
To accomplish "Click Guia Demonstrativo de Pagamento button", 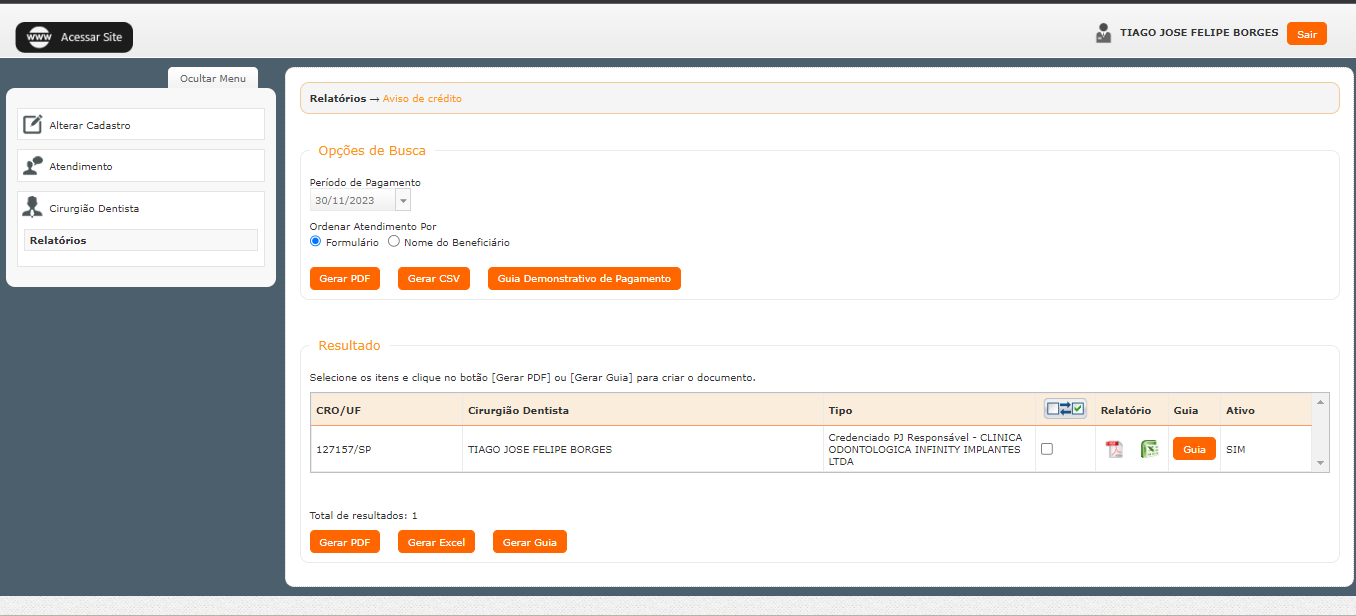I will tap(584, 279).
